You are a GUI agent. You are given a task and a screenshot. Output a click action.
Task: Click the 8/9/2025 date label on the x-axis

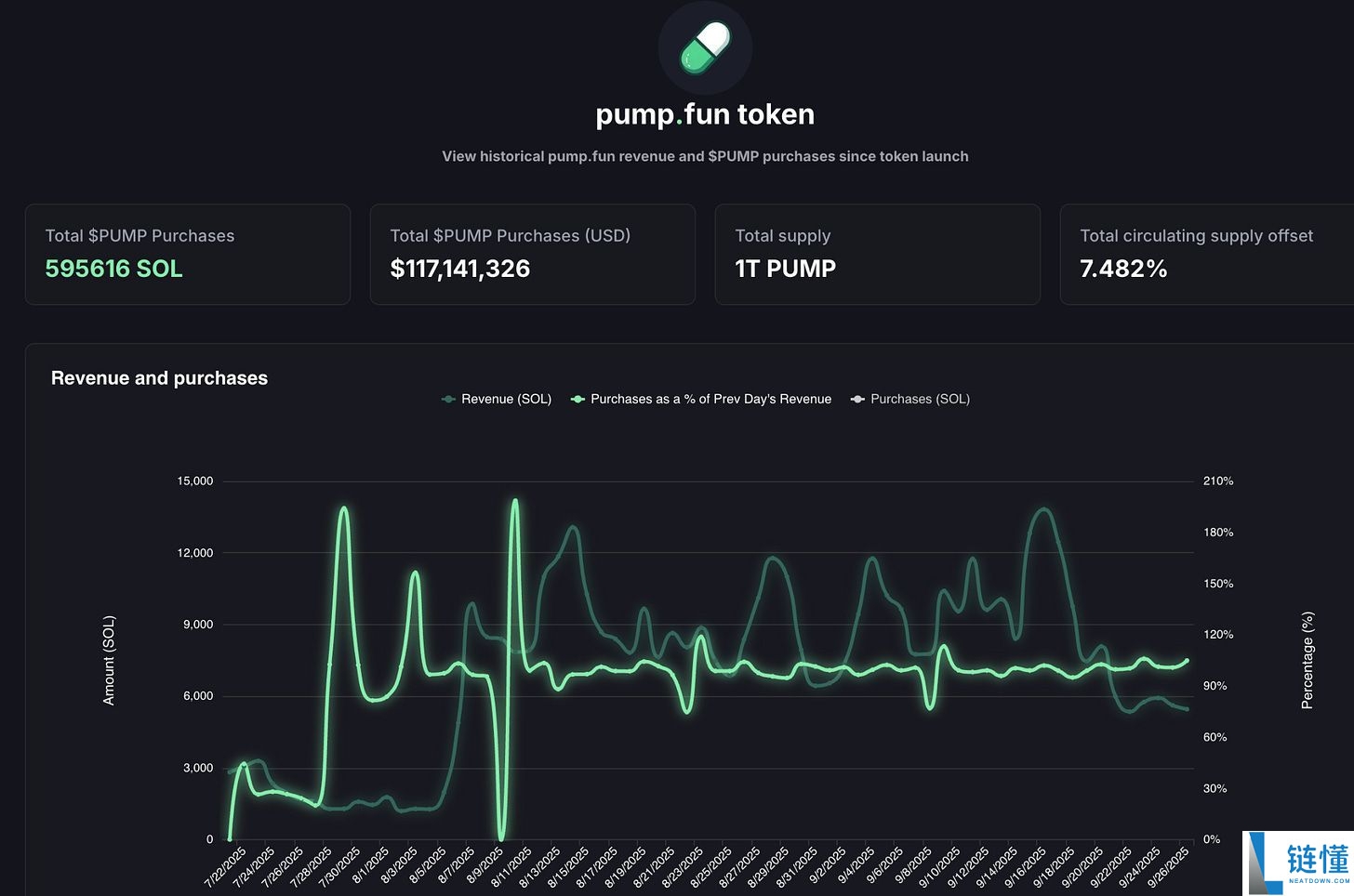(484, 864)
